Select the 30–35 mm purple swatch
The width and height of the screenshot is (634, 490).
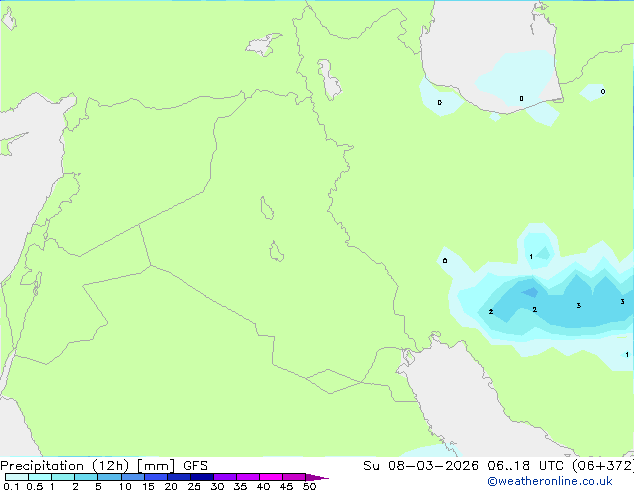225,477
